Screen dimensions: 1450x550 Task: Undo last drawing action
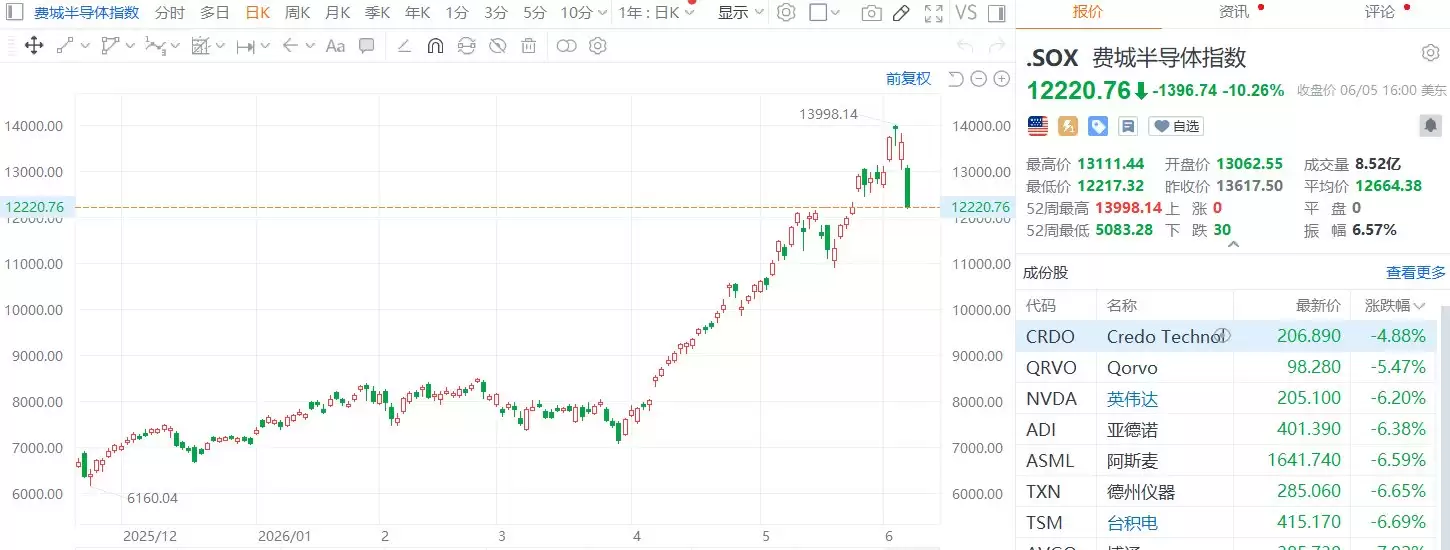point(965,46)
